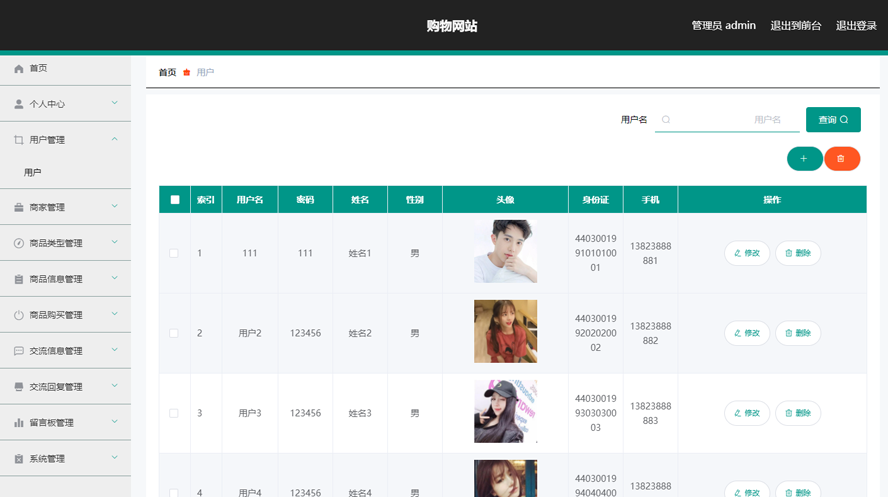Viewport: 888px width, 497px height.
Task: Click 修改 for user 姓名1
Action: tap(746, 253)
